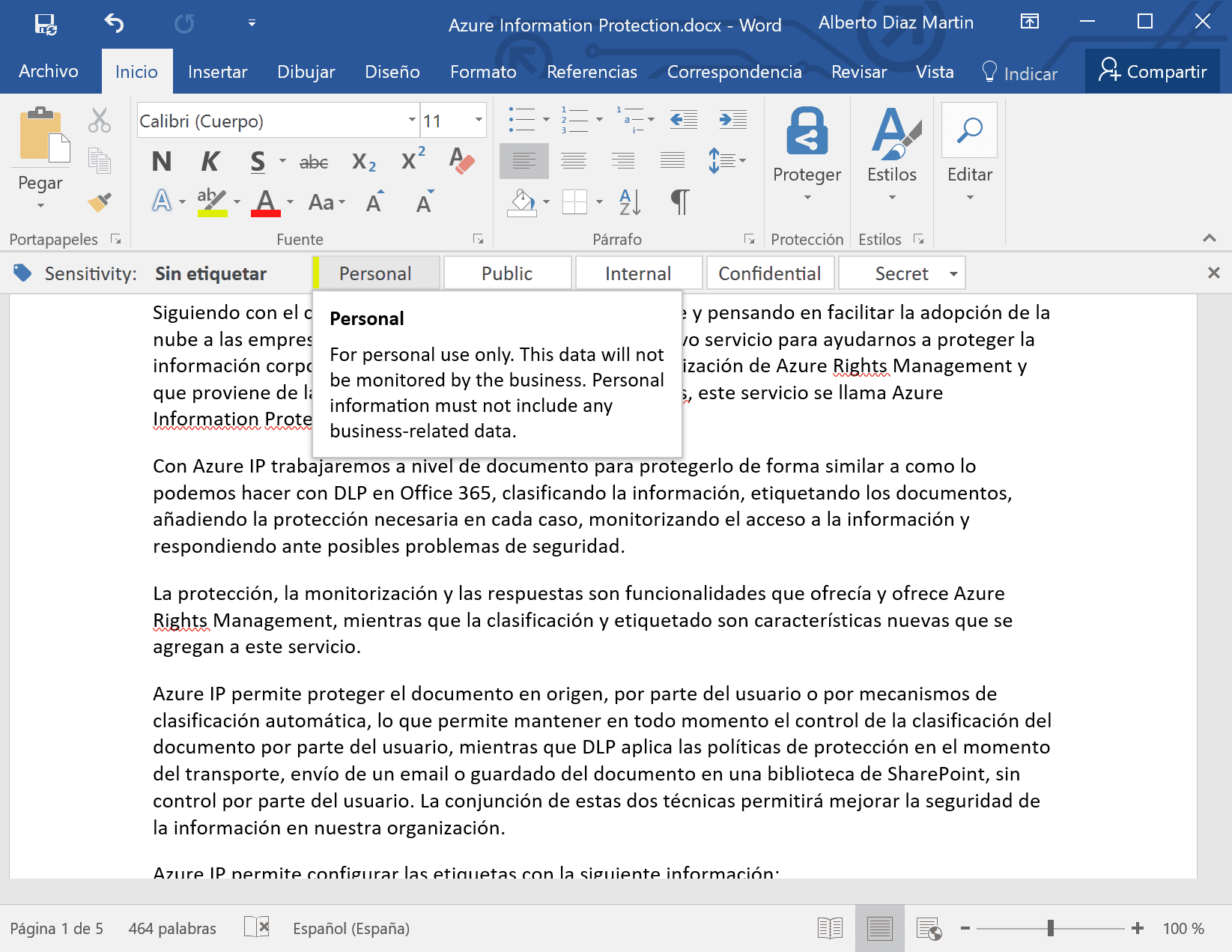
Task: Apply the Confidential sensitivity label
Action: 770,273
